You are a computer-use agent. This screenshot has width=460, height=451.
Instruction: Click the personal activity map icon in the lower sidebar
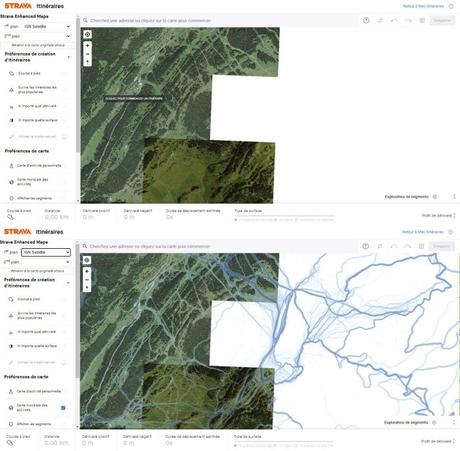point(11,391)
